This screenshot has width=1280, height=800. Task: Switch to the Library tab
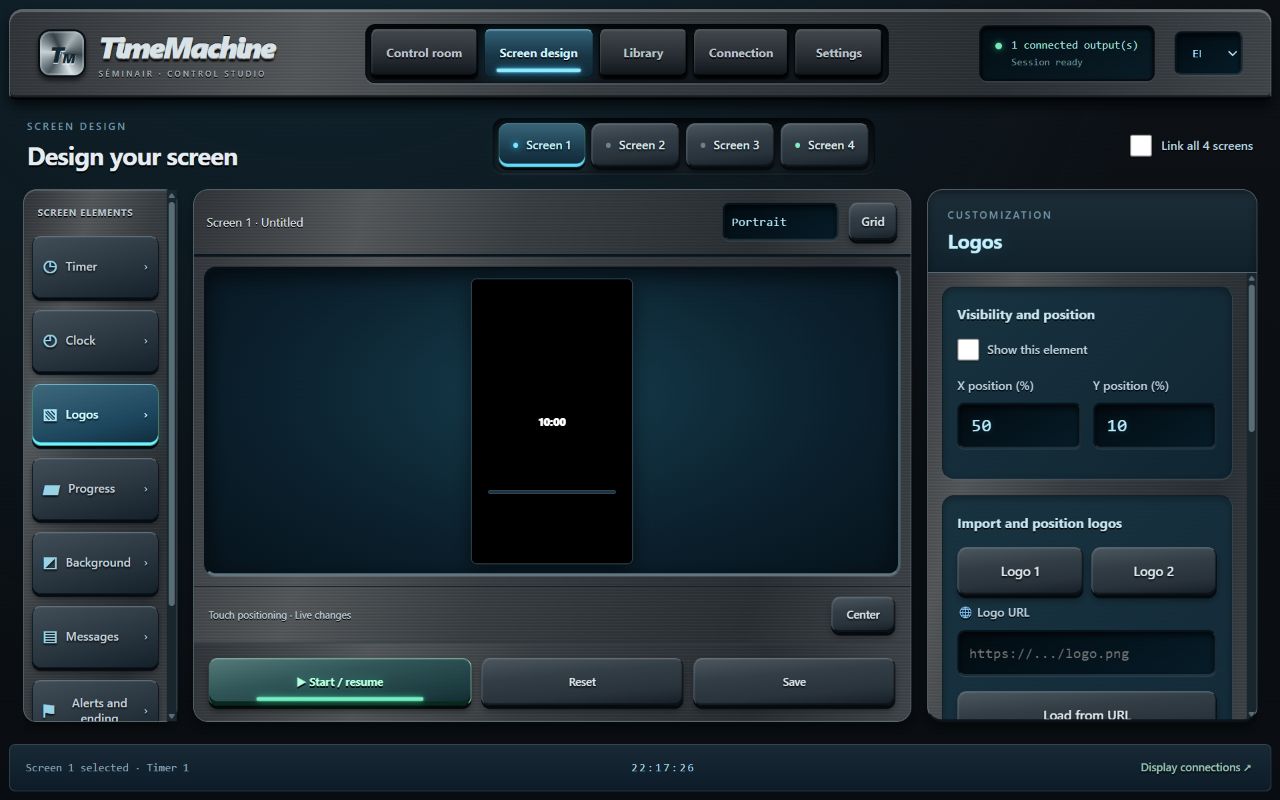(643, 53)
